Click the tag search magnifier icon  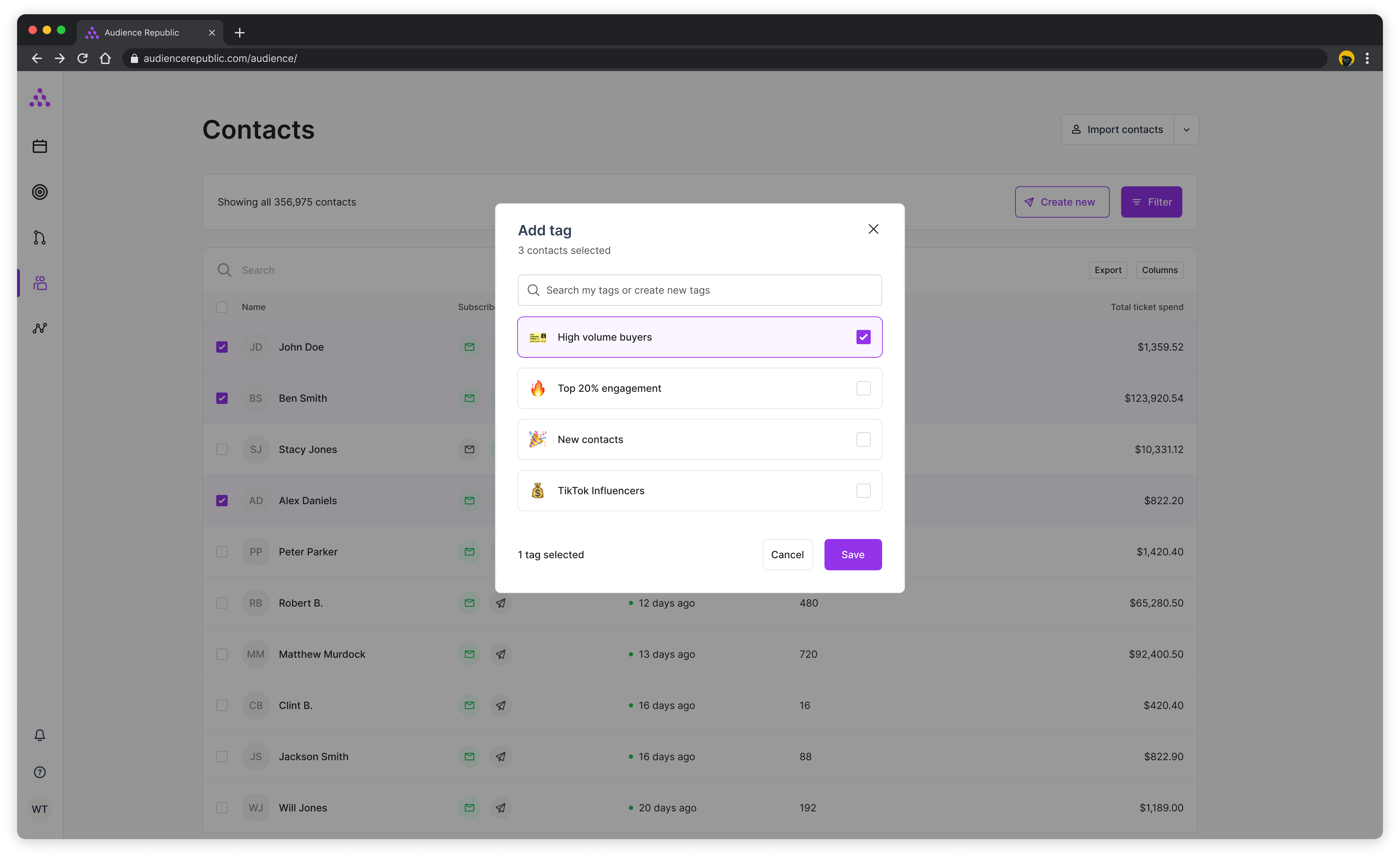pyautogui.click(x=533, y=290)
